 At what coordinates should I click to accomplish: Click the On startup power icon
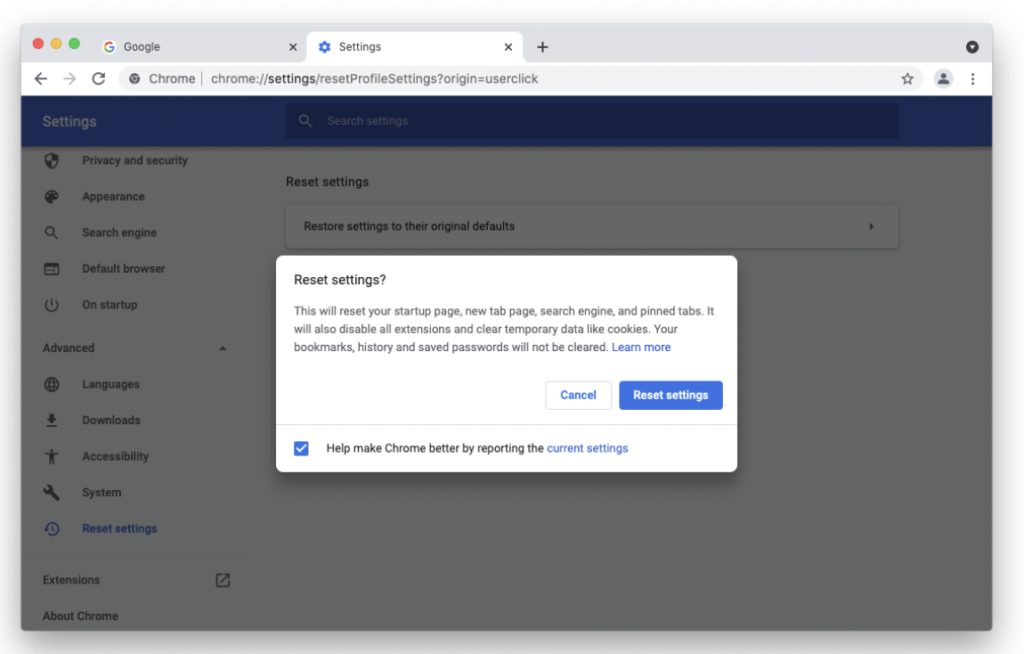click(x=52, y=304)
